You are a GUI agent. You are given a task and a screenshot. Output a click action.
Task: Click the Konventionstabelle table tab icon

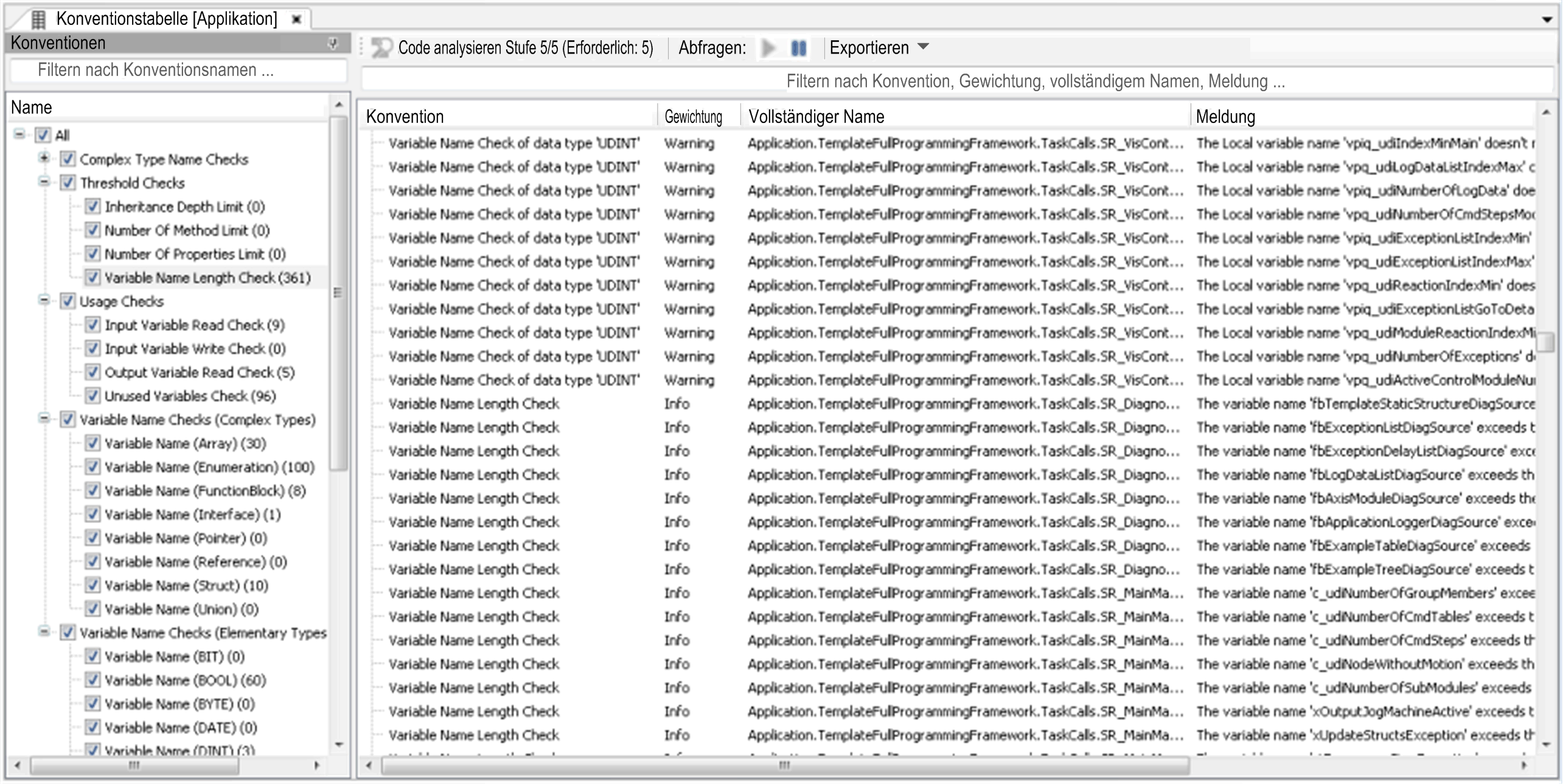click(38, 19)
